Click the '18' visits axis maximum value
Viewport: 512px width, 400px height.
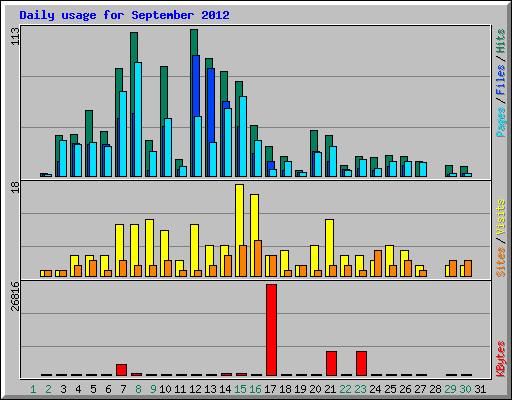coord(15,187)
